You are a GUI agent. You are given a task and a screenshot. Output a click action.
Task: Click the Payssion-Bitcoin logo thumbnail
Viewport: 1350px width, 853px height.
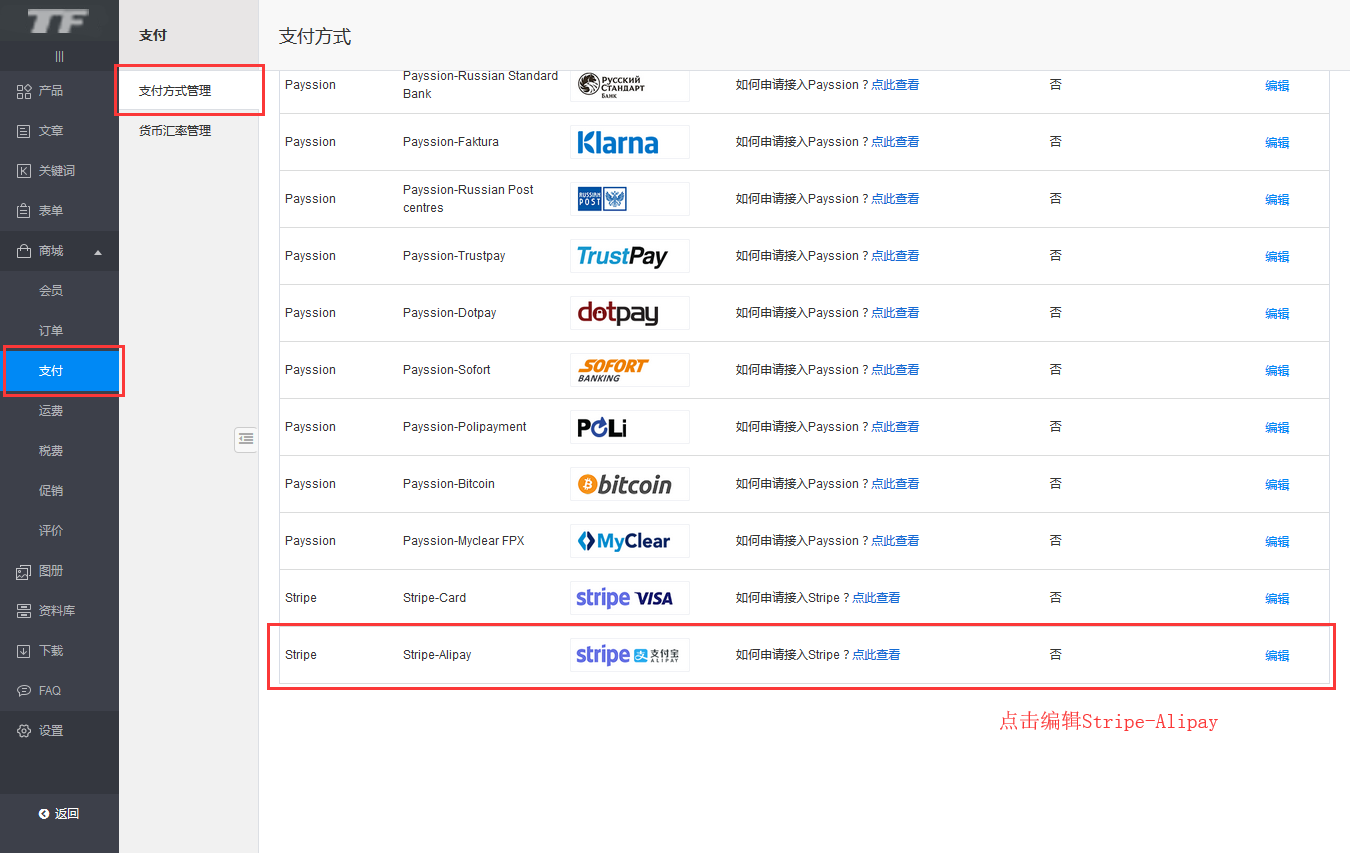click(x=629, y=484)
